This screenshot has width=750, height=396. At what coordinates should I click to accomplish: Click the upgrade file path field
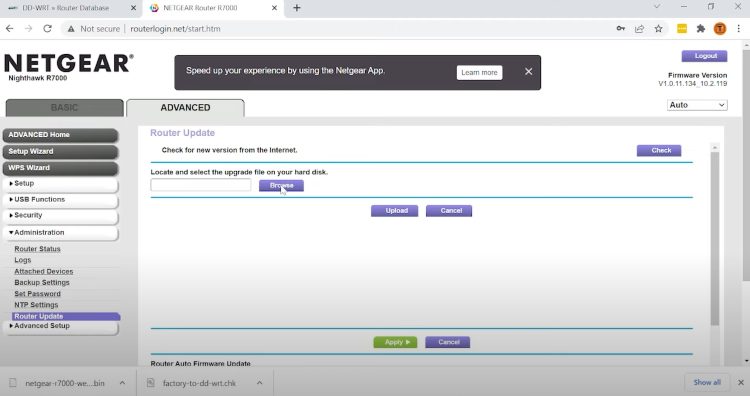pyautogui.click(x=200, y=185)
